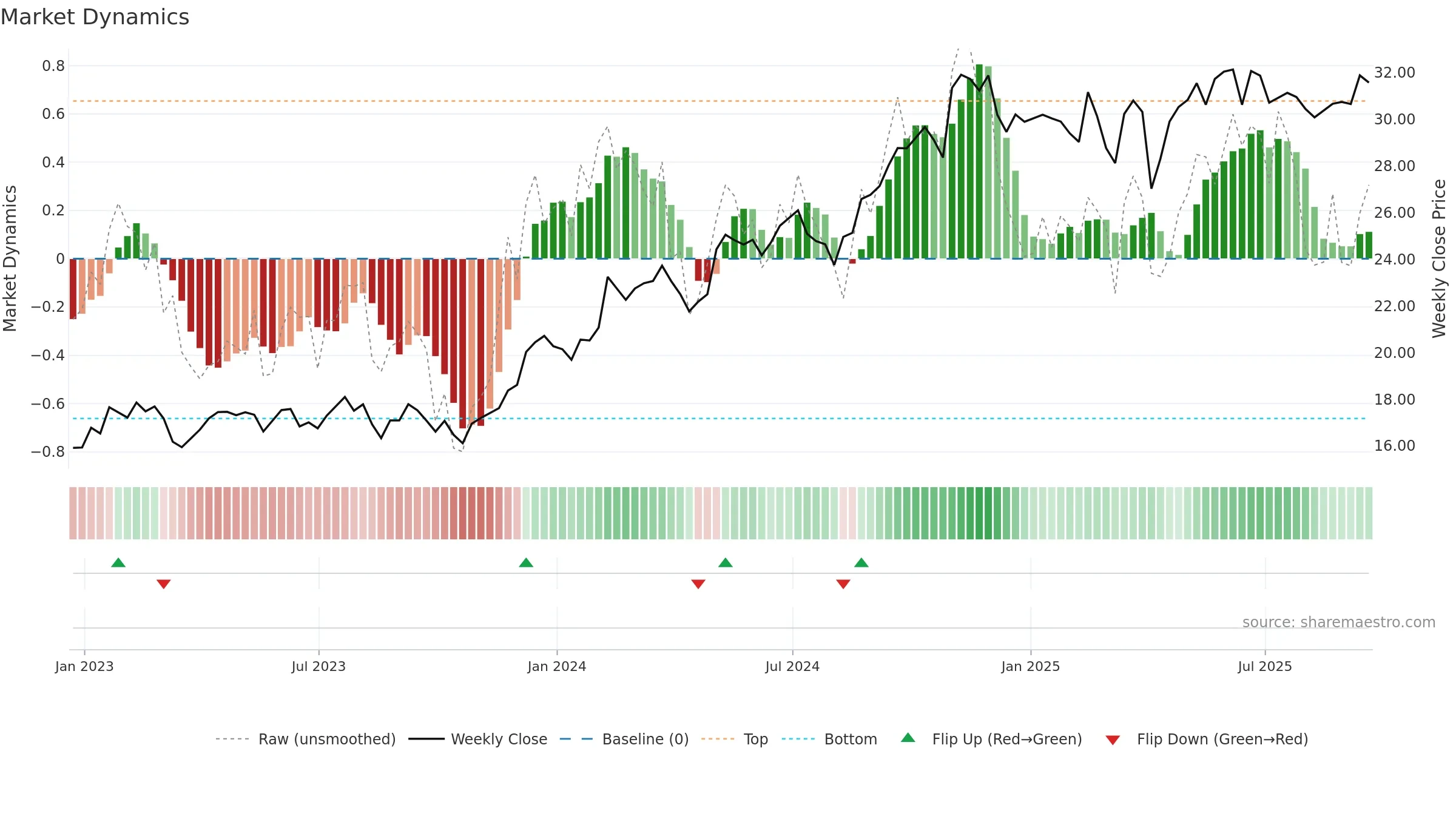
Task: Click the Market Dynamics chart title
Action: pyautogui.click(x=95, y=17)
